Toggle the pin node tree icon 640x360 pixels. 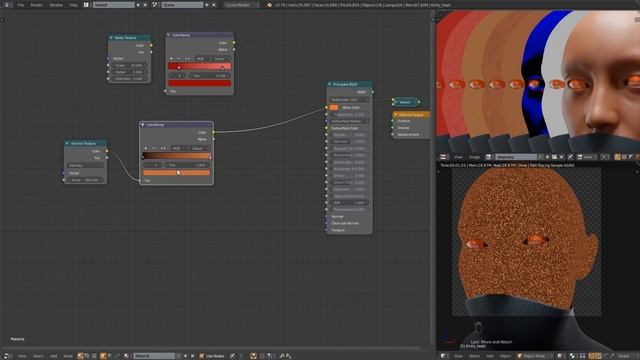pos(232,356)
